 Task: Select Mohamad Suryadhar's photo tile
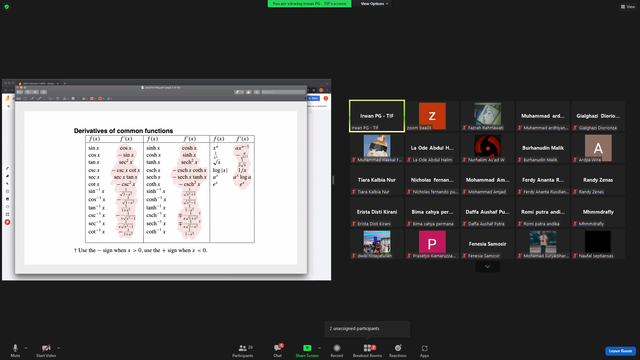(542, 244)
